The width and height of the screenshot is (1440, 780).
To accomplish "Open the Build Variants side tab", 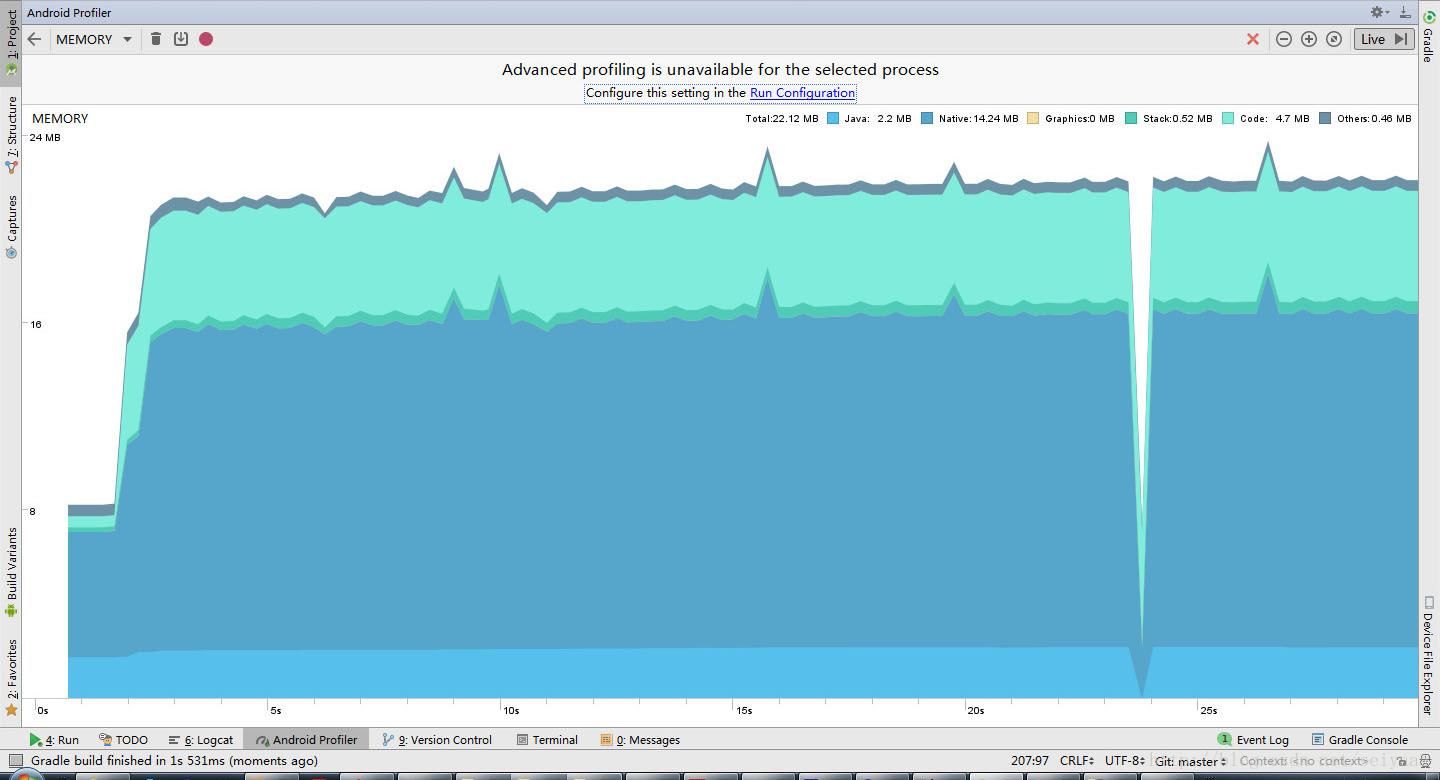I will point(11,571).
